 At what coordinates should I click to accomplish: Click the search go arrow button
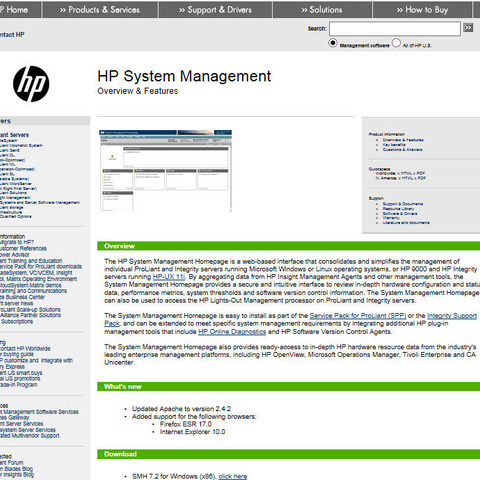point(468,28)
